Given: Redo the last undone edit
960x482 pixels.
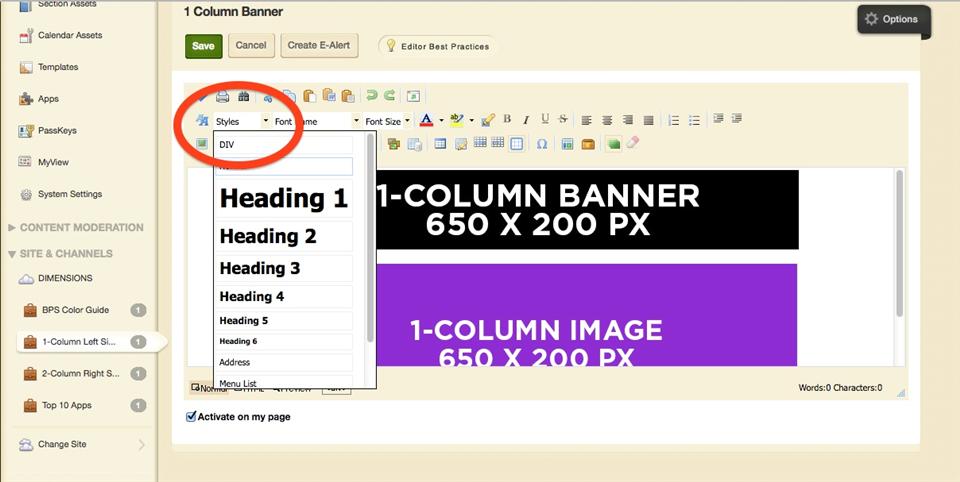Looking at the screenshot, I should 389,96.
